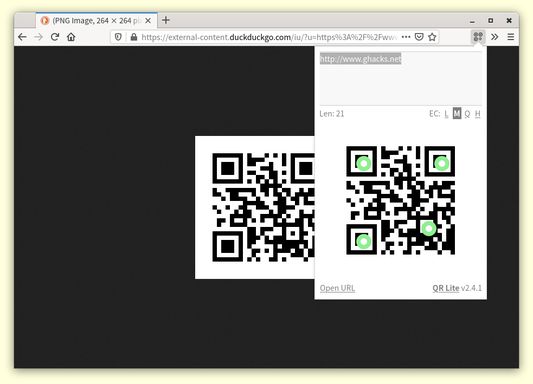This screenshot has width=533, height=384.
Task: Click the v2.4.1 version text
Action: 471,288
